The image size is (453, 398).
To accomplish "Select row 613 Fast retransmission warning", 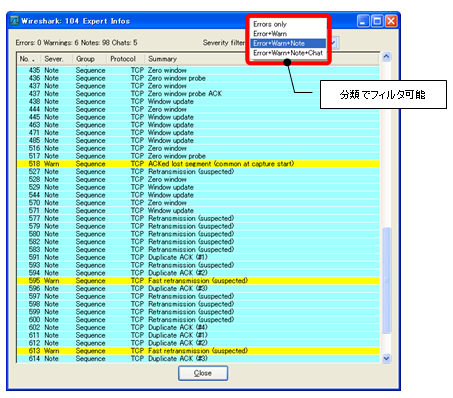I will point(198,351).
